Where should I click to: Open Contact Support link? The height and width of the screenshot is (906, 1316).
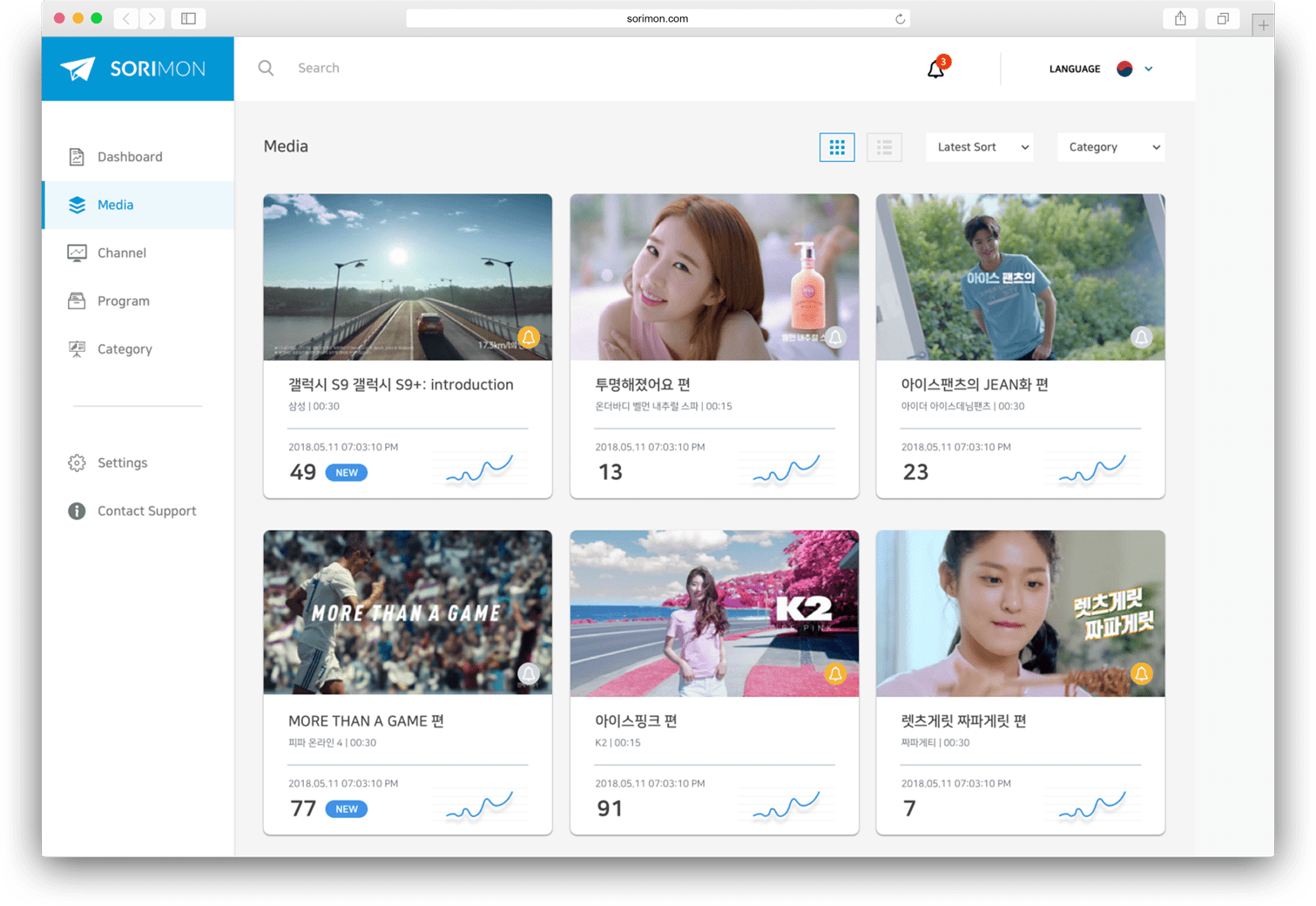[146, 510]
